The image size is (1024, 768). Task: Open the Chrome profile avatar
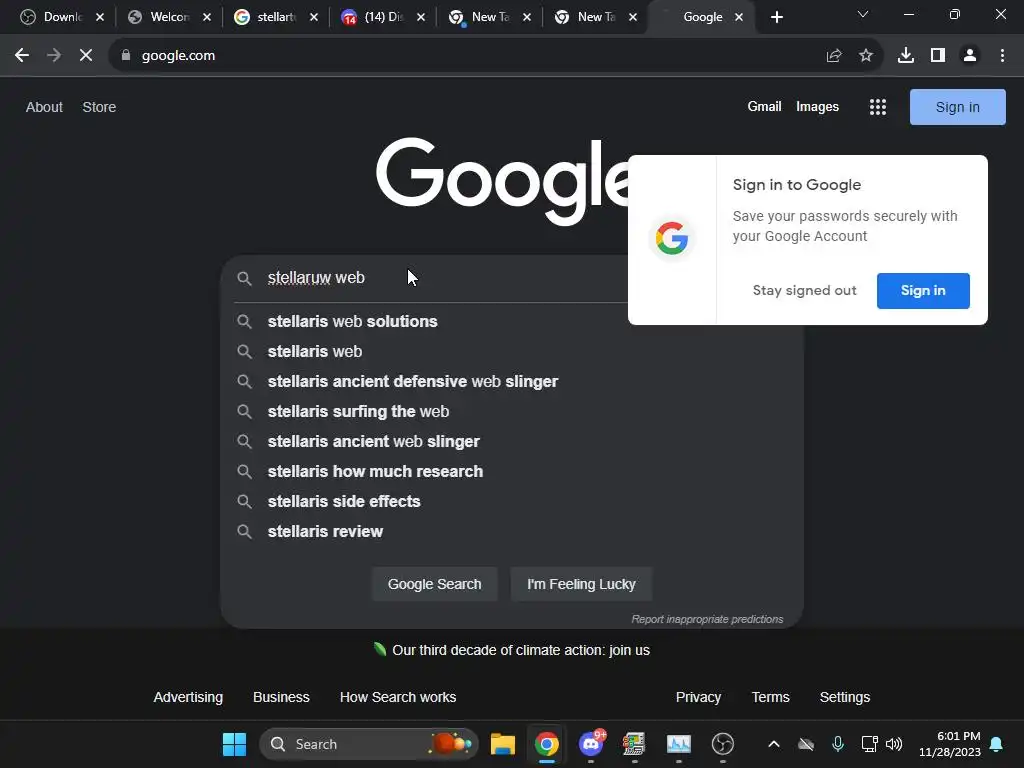(x=970, y=56)
